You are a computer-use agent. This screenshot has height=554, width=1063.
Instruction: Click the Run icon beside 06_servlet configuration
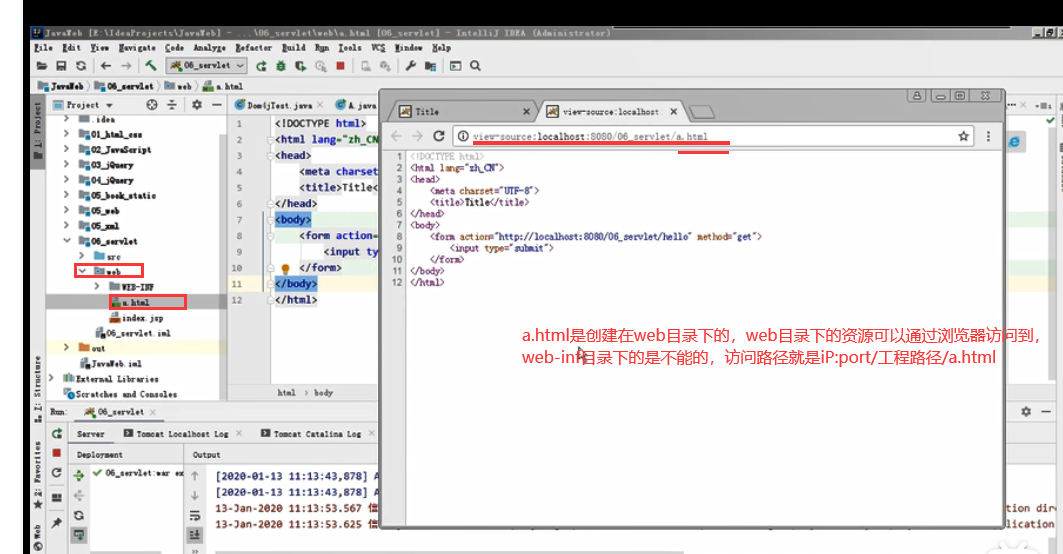click(261, 66)
